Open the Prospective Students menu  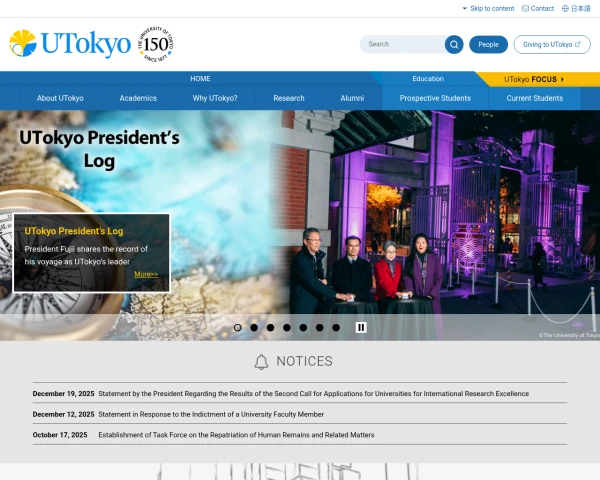pos(435,98)
